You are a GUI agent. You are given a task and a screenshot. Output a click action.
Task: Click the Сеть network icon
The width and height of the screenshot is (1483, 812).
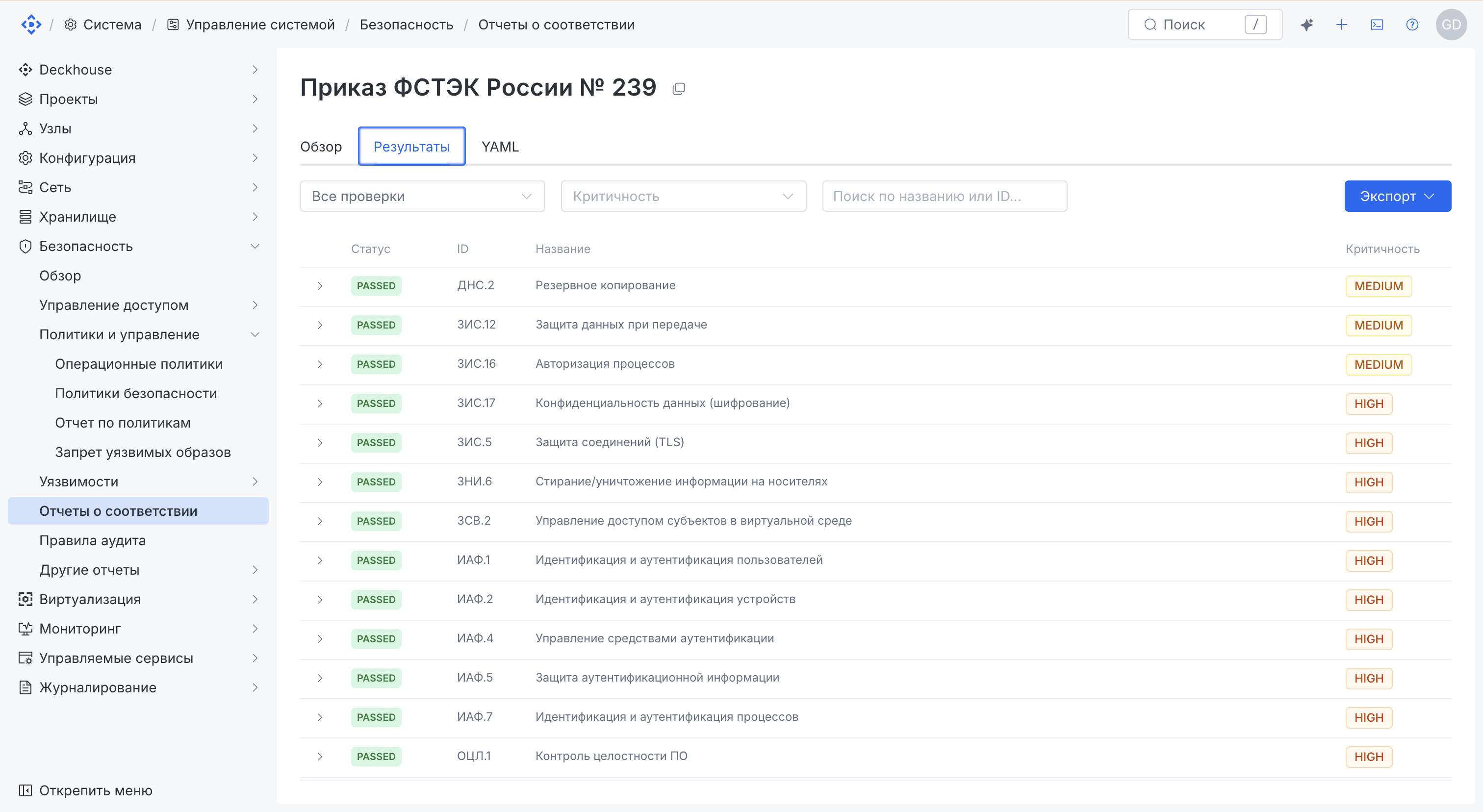[26, 187]
